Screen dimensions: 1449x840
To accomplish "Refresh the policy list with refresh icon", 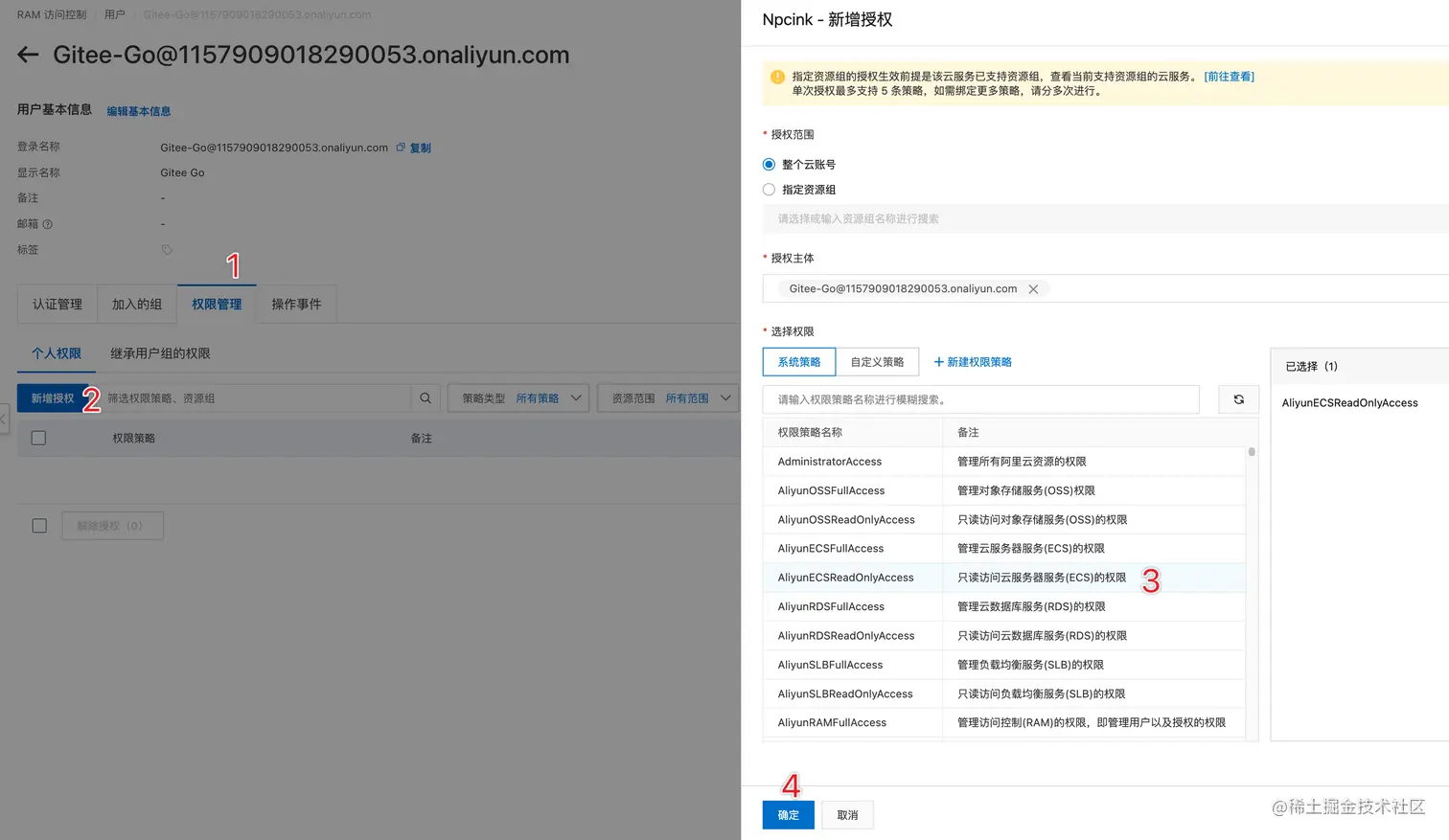I will 1238,399.
